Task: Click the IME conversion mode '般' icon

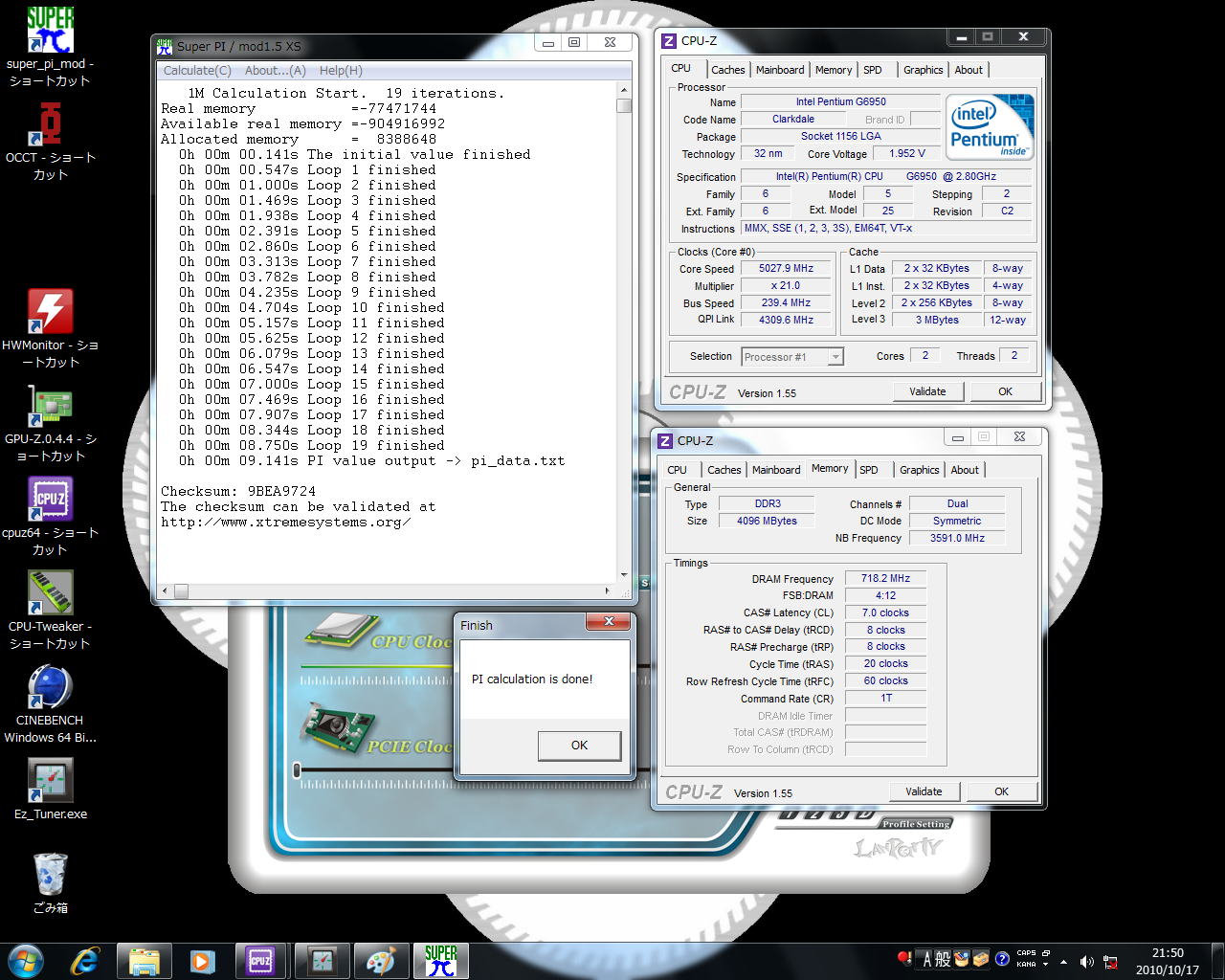Action: (x=943, y=959)
